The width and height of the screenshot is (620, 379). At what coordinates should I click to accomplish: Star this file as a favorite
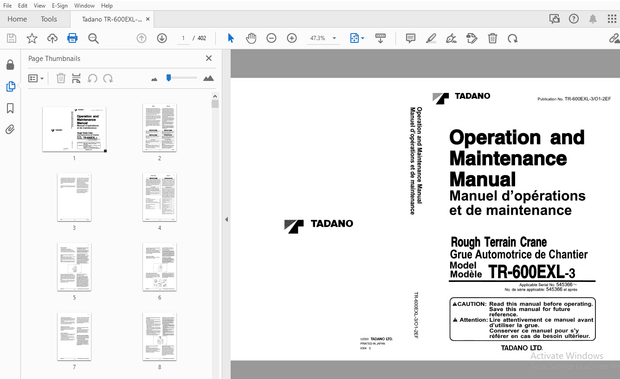pos(32,38)
